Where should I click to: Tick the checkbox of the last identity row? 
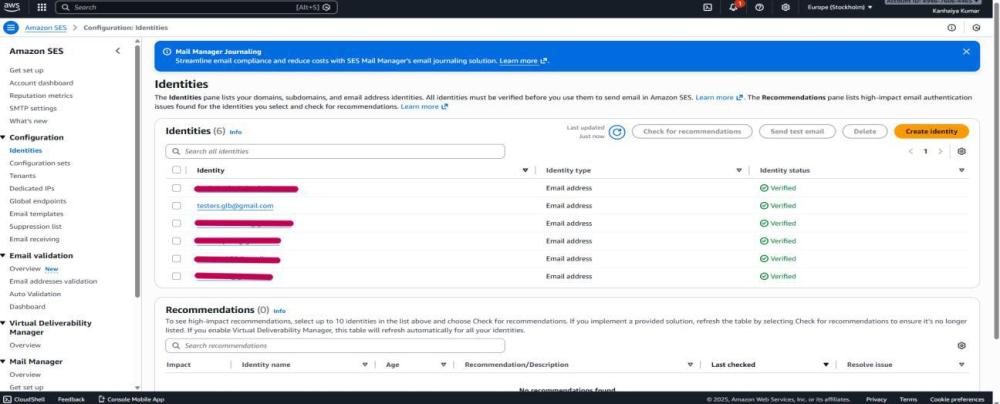click(177, 276)
